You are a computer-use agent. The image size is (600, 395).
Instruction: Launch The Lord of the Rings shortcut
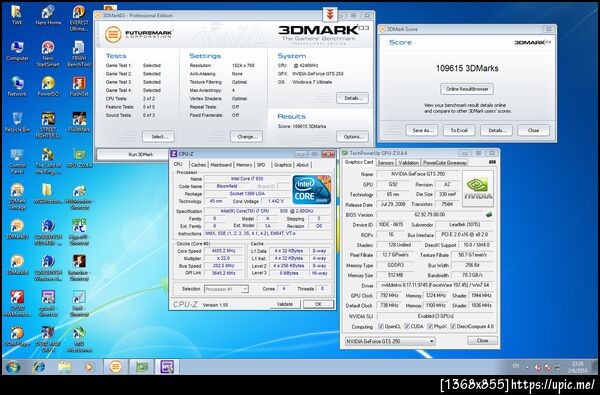(x=48, y=161)
